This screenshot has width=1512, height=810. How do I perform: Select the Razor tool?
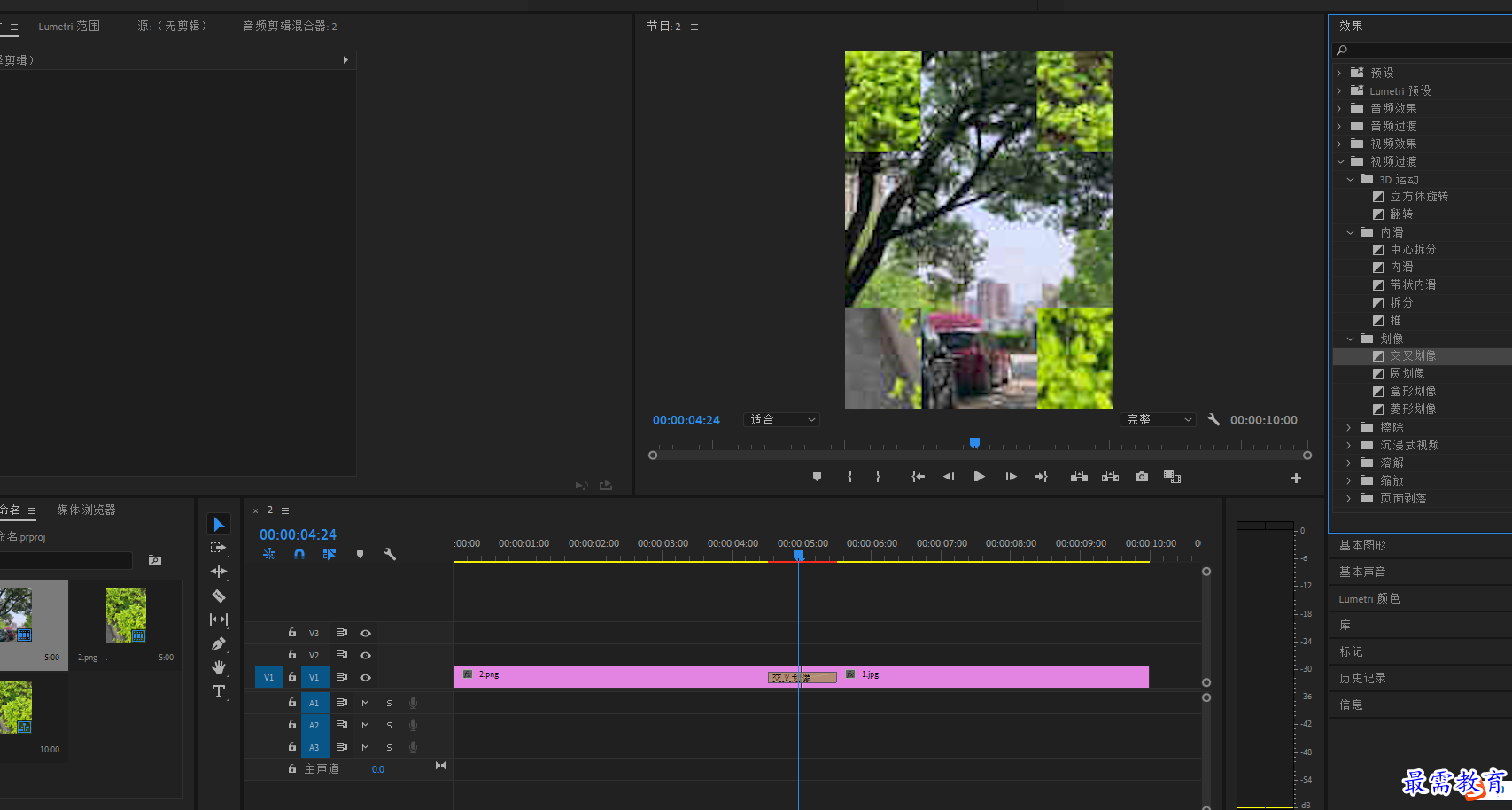pos(219,596)
